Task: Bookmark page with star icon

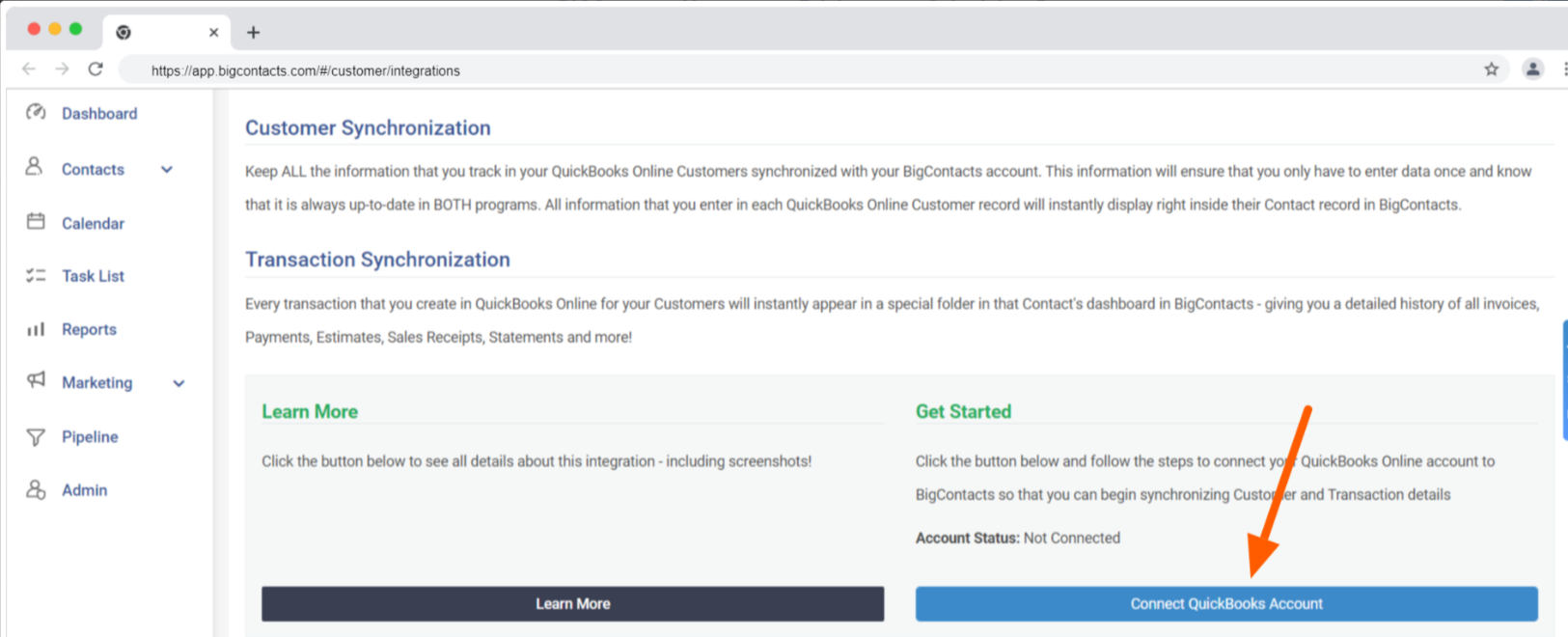Action: click(x=1492, y=69)
